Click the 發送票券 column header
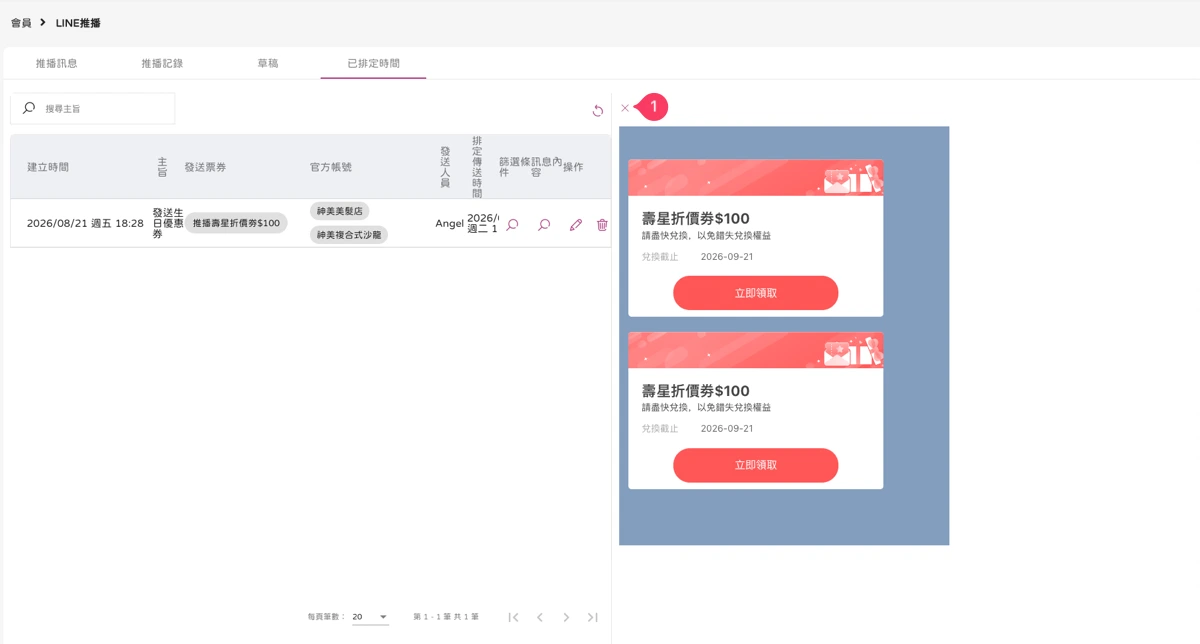The width and height of the screenshot is (1200, 644). (205, 167)
